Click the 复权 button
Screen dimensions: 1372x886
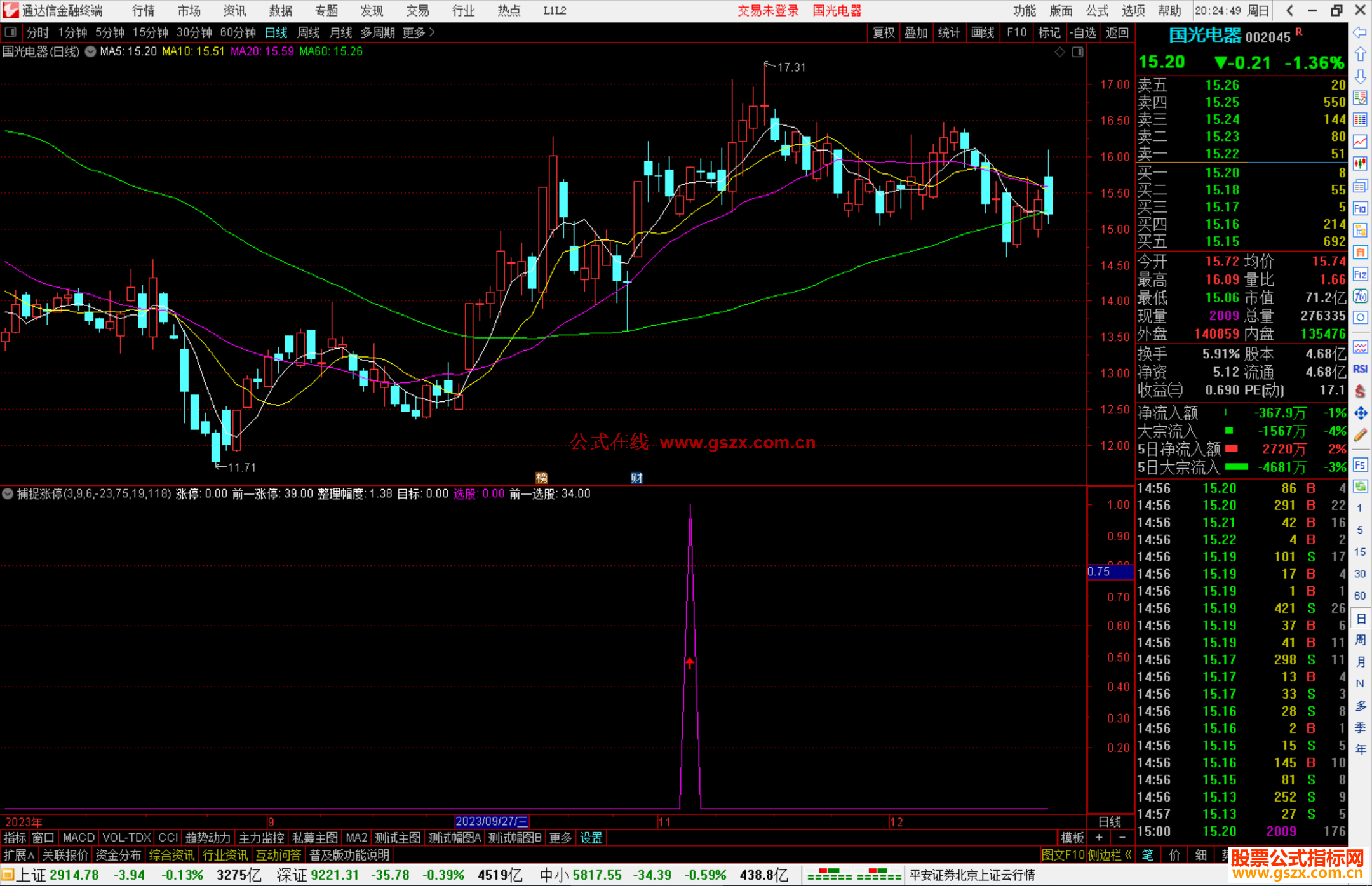pos(884,32)
